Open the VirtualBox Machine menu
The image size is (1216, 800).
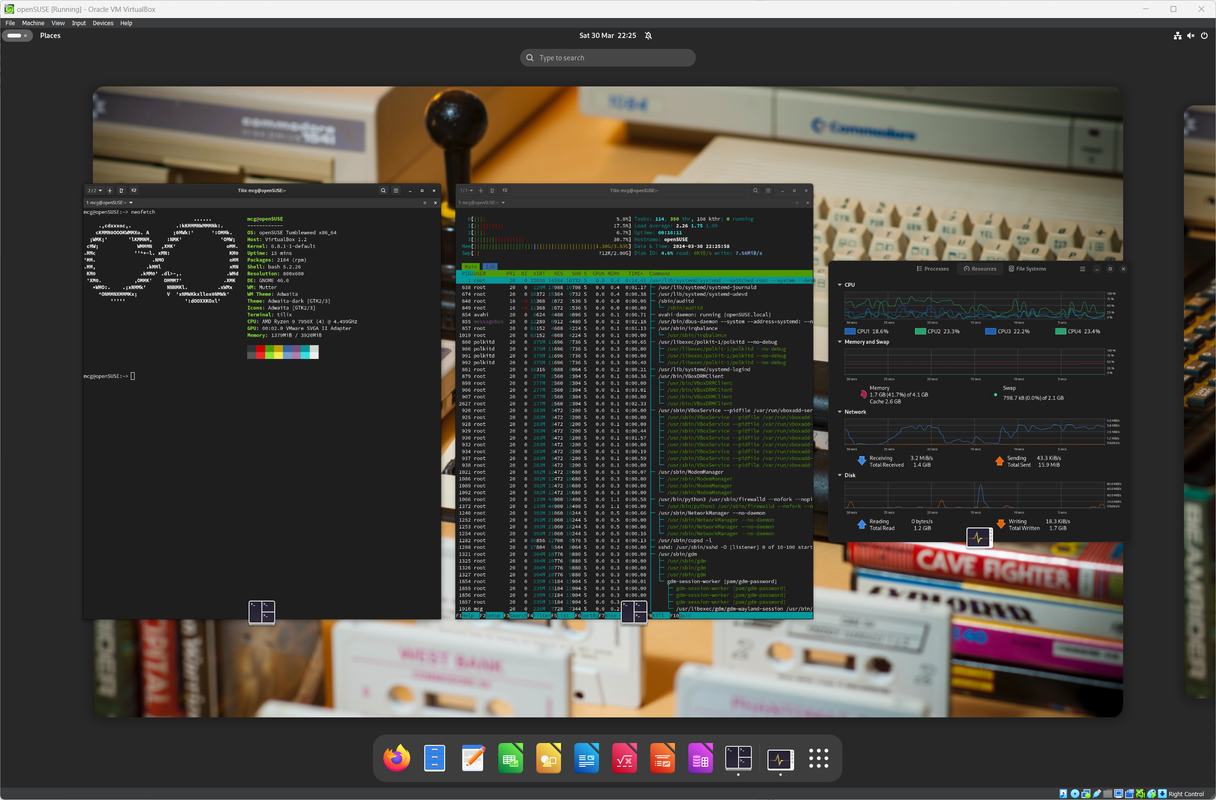tap(33, 22)
